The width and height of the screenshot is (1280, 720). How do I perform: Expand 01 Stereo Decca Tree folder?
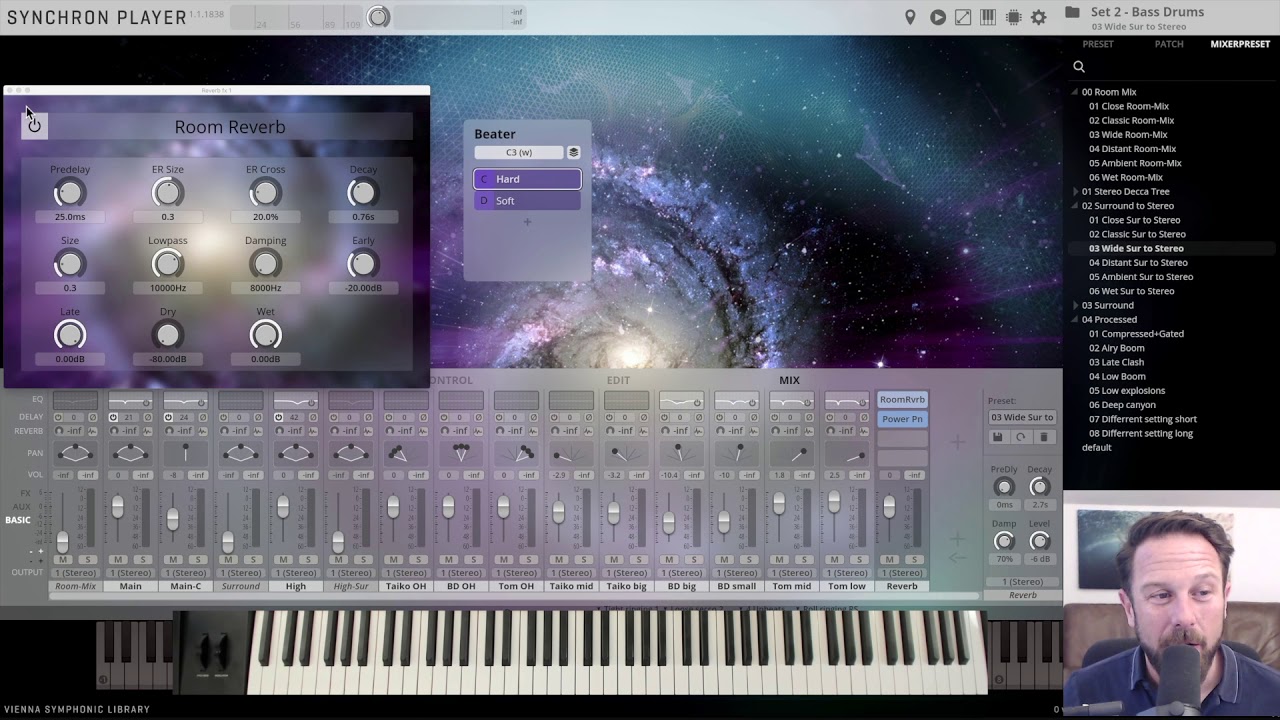tap(1076, 191)
